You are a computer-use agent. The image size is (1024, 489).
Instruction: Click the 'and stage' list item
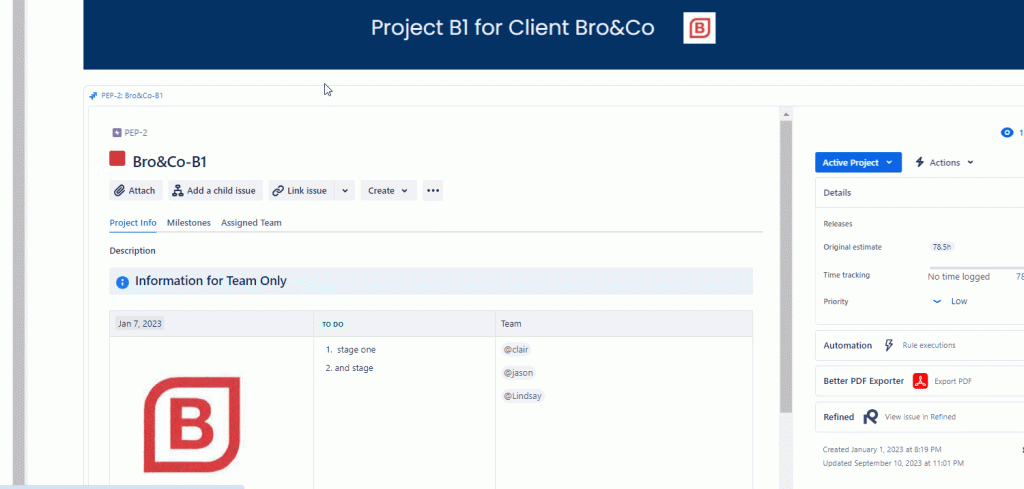tap(354, 368)
